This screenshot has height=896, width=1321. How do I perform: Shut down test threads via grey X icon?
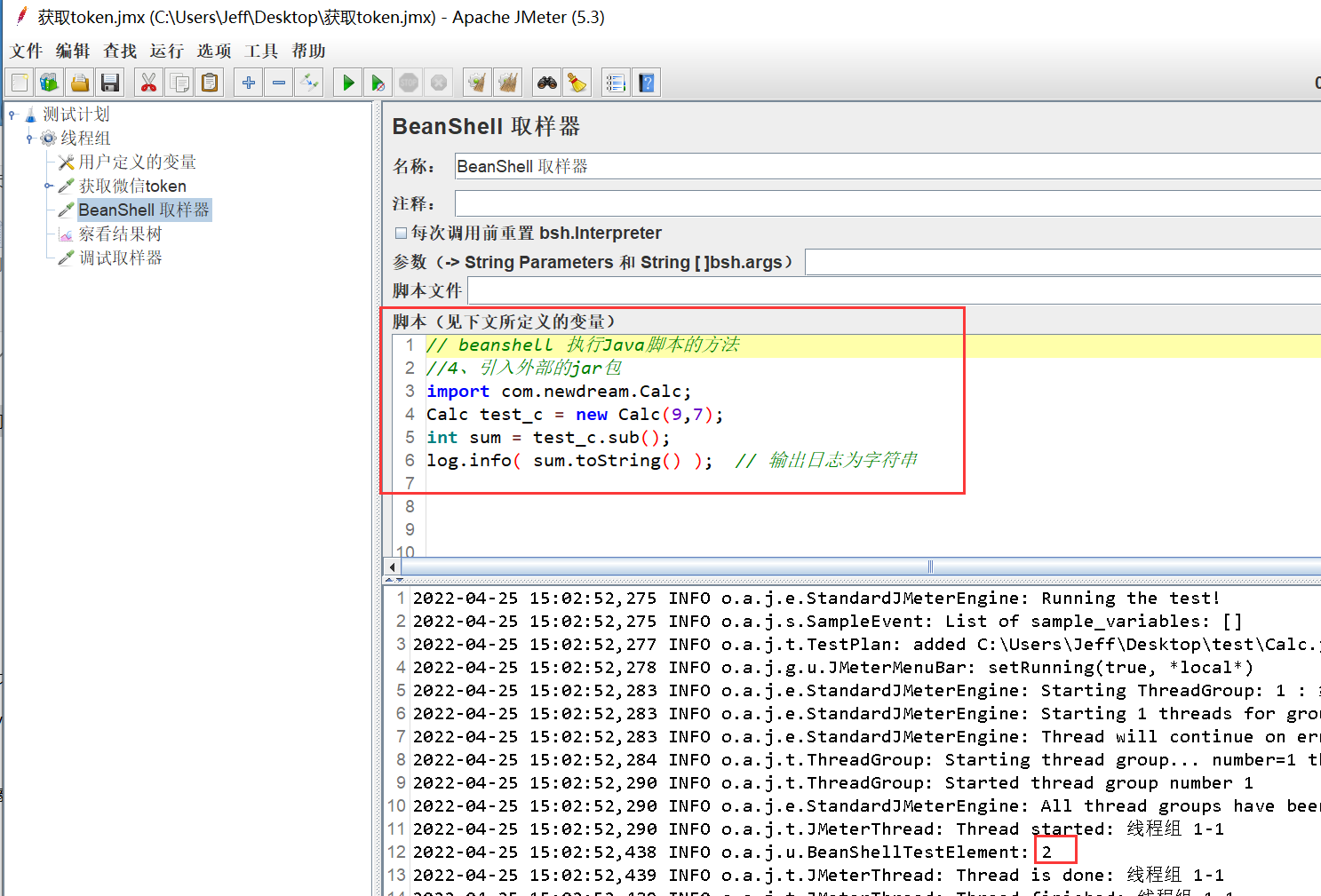(439, 83)
